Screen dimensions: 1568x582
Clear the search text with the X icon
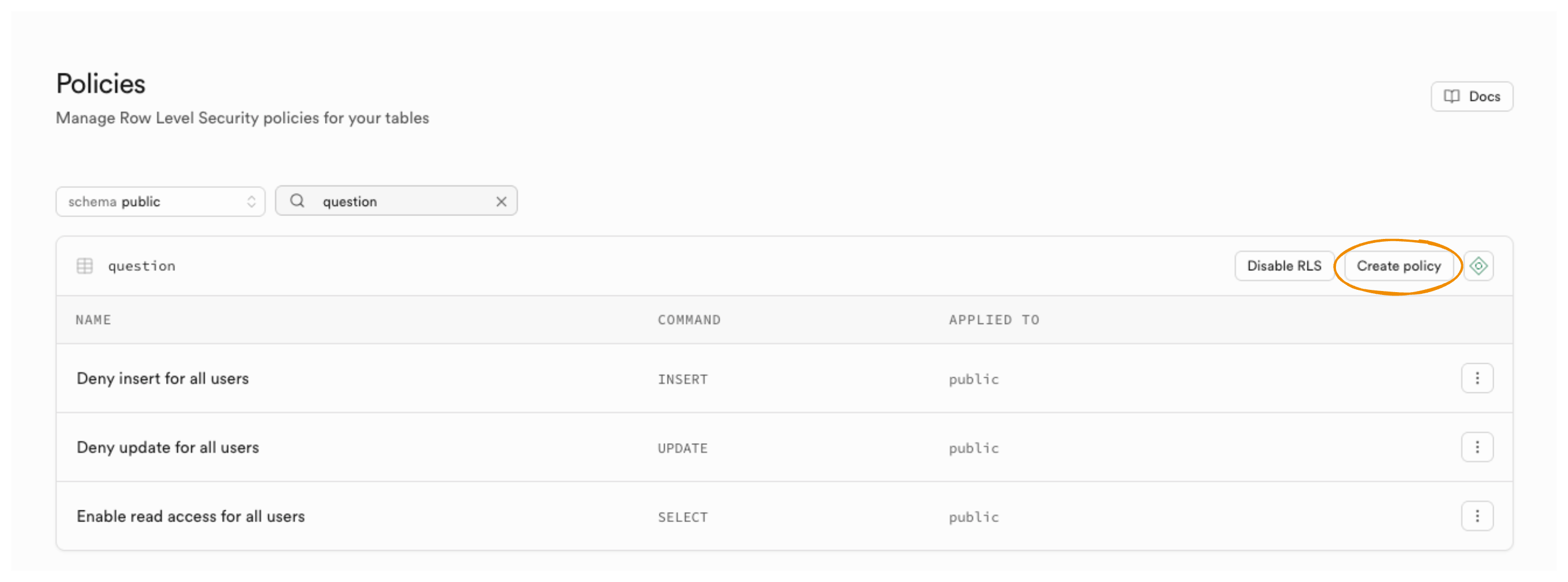click(x=501, y=201)
